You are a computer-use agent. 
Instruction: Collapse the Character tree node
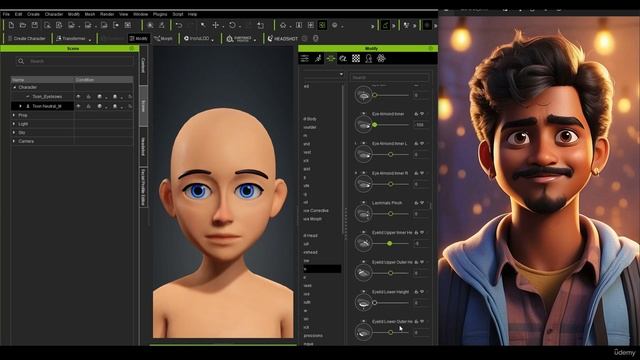coord(15,87)
